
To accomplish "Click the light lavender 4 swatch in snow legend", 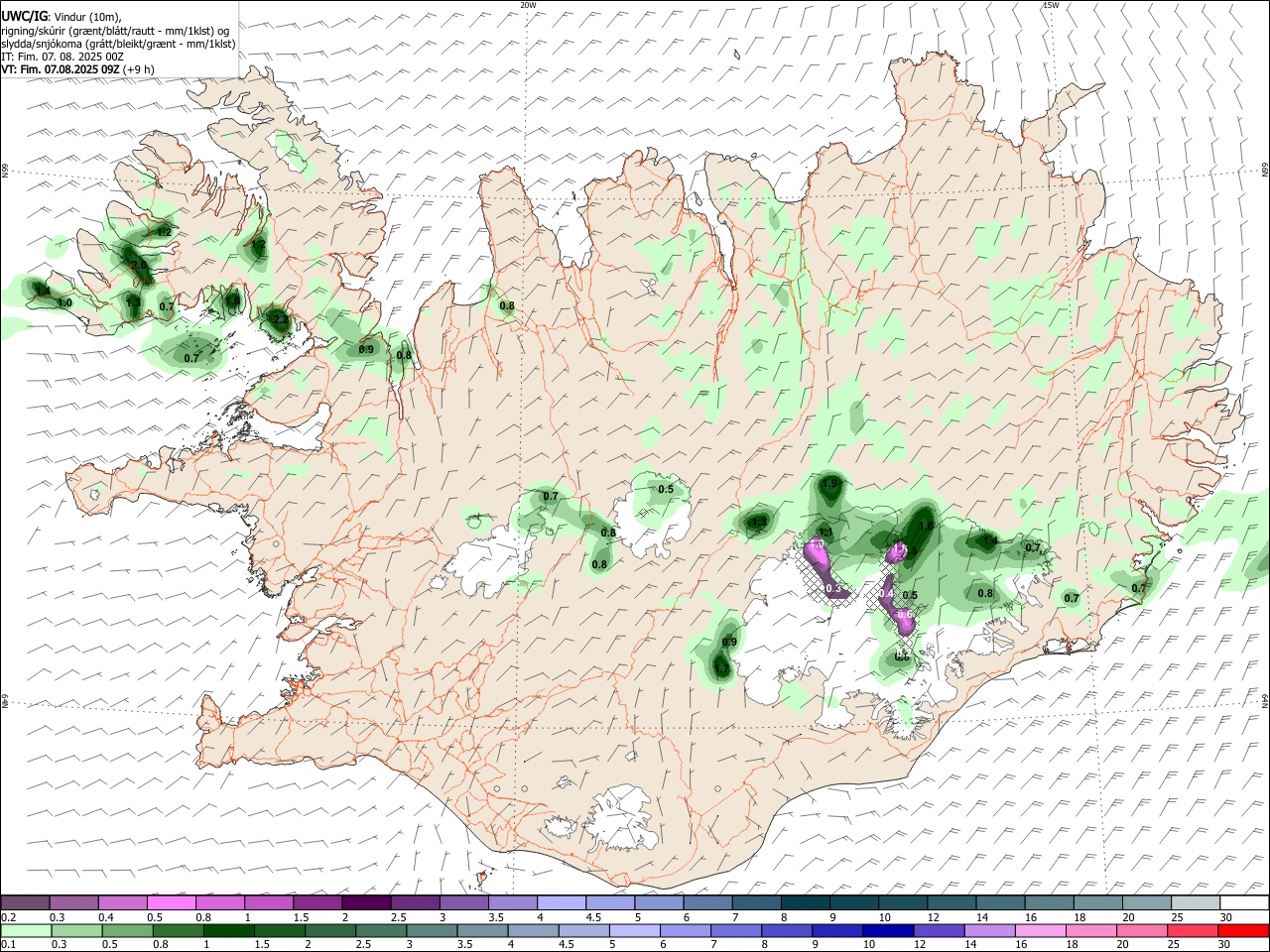I will [x=562, y=903].
